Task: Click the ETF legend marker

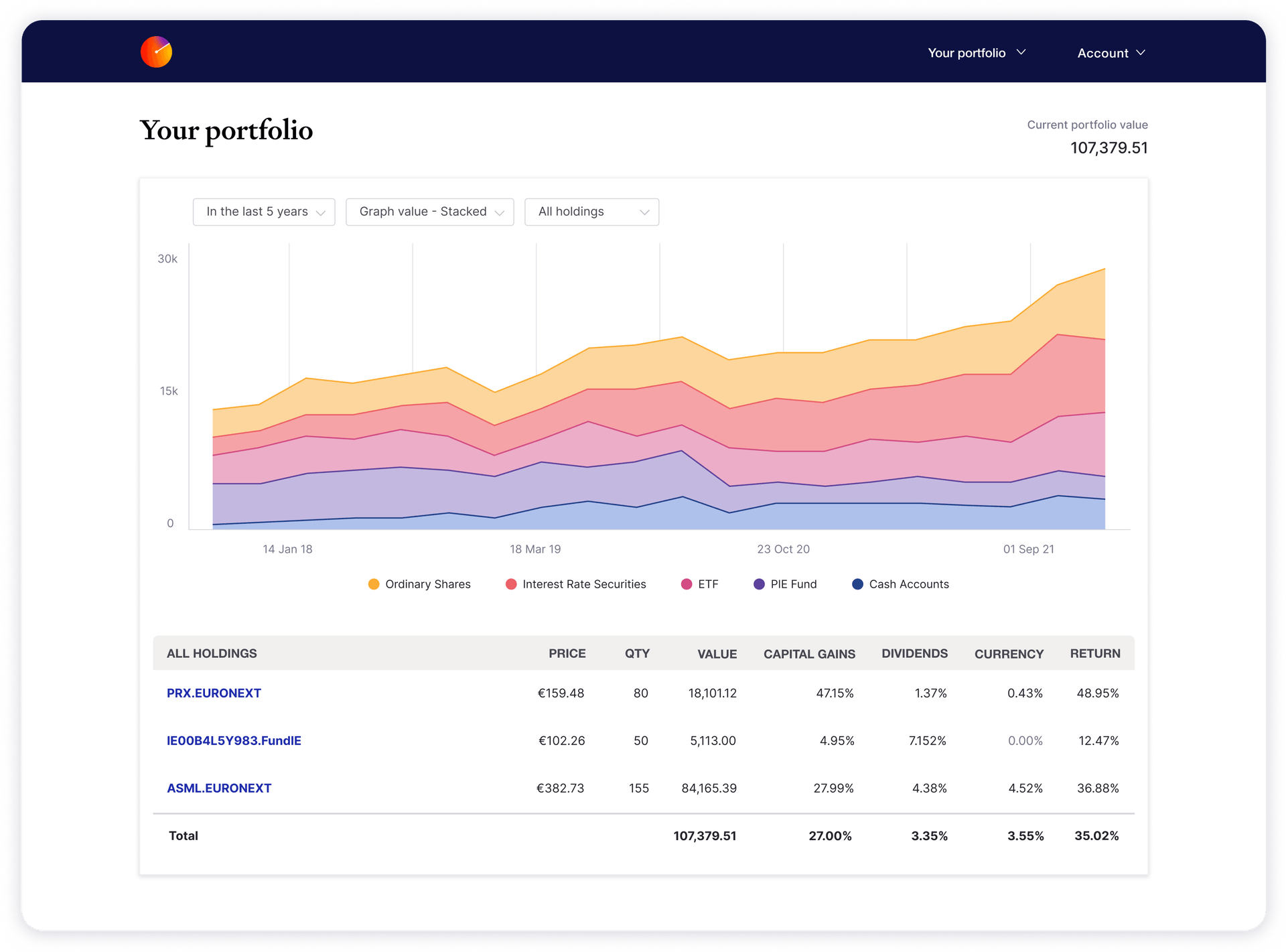Action: [687, 584]
